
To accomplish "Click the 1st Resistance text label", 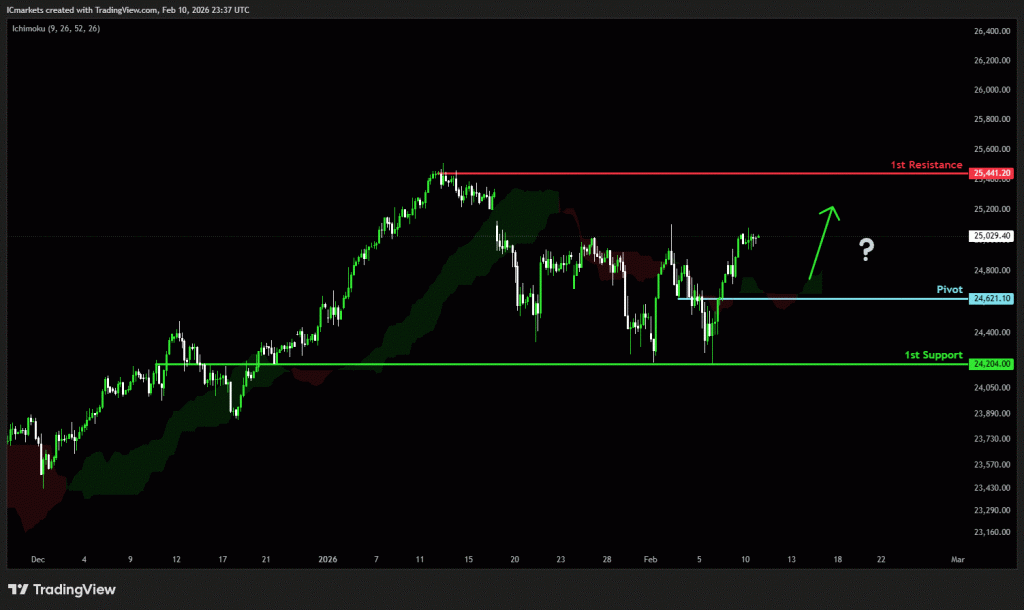I will pyautogui.click(x=926, y=165).
